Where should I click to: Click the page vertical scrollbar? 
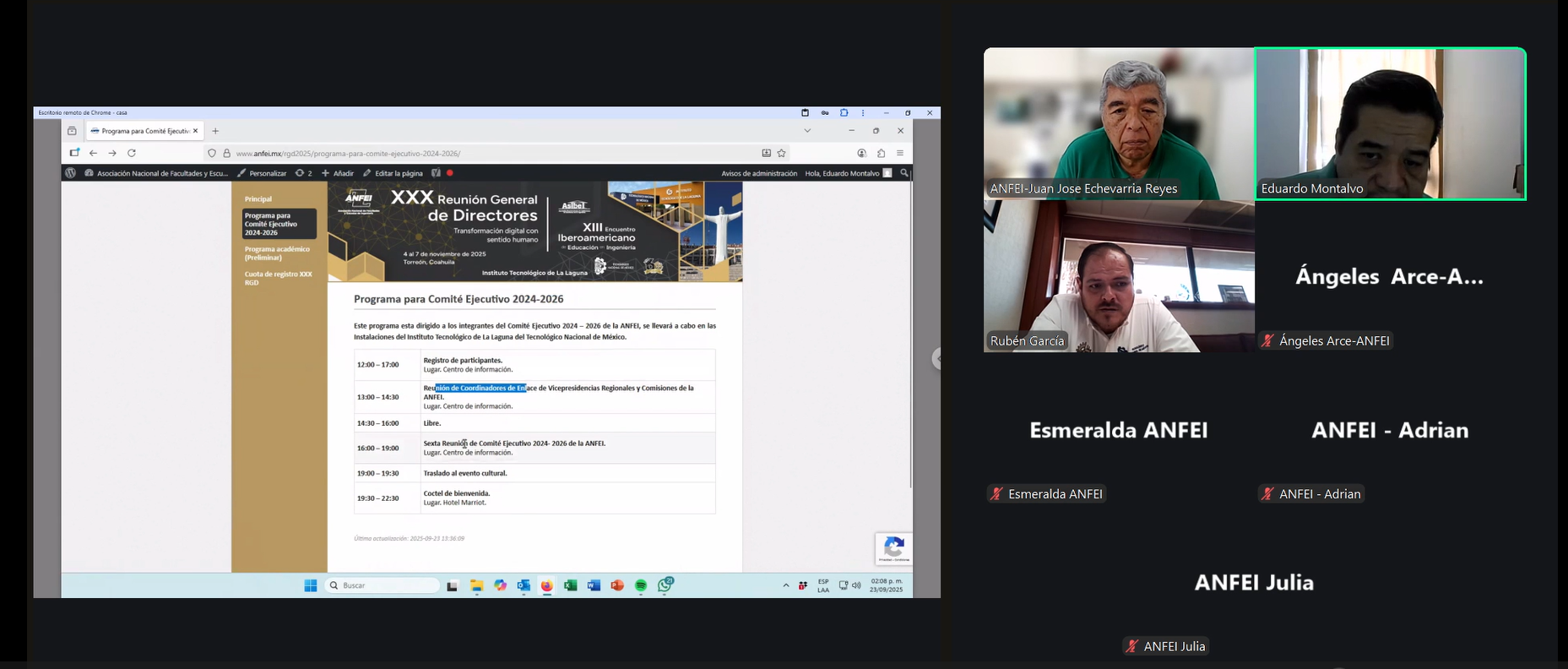coord(910,338)
